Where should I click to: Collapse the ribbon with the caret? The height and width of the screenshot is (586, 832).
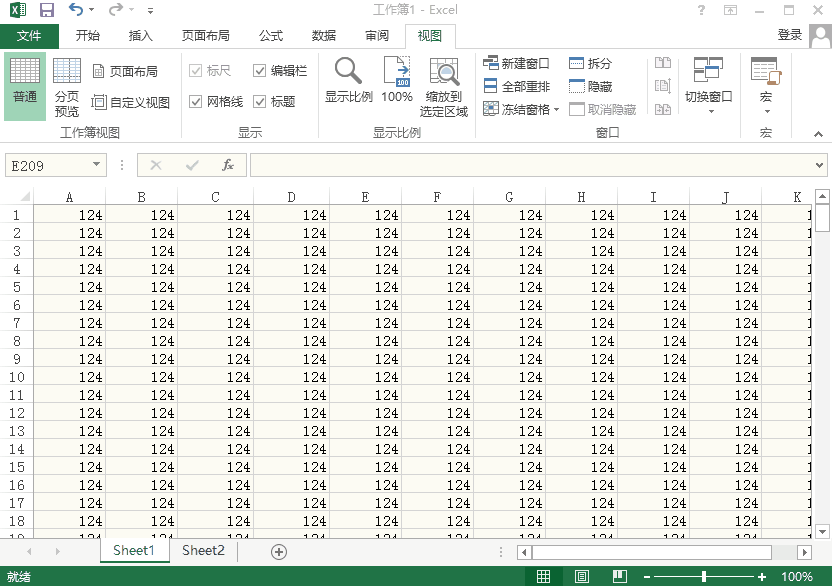tap(819, 134)
